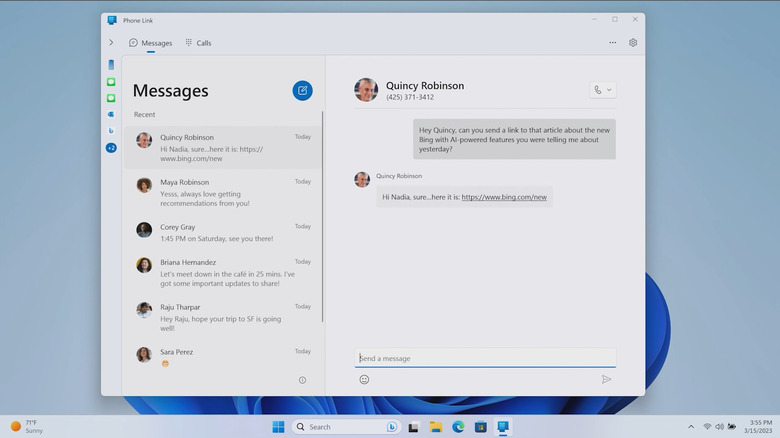Click the info icon below message list
780x438 pixels.
tap(302, 380)
